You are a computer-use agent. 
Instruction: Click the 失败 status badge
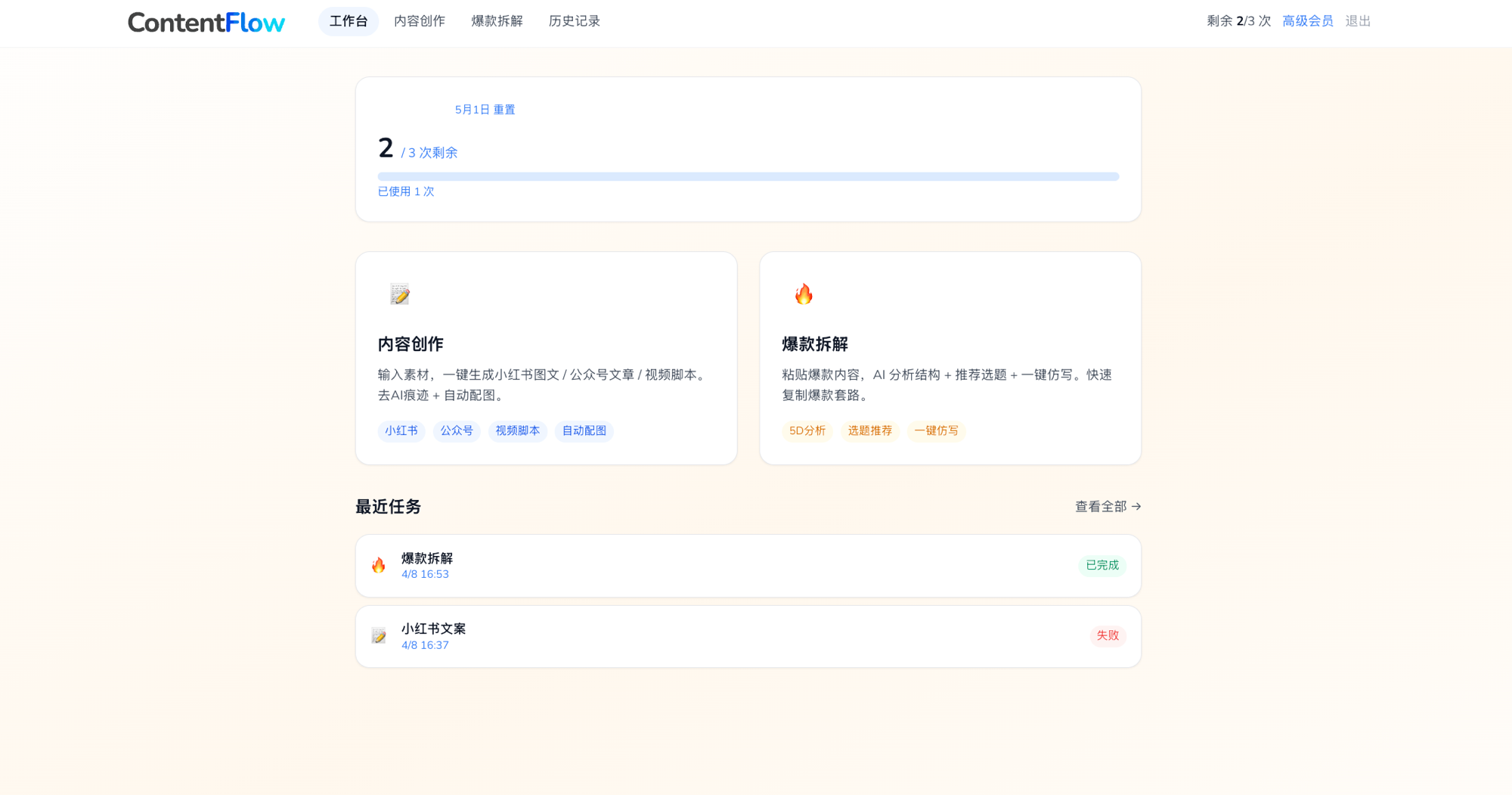tap(1108, 636)
